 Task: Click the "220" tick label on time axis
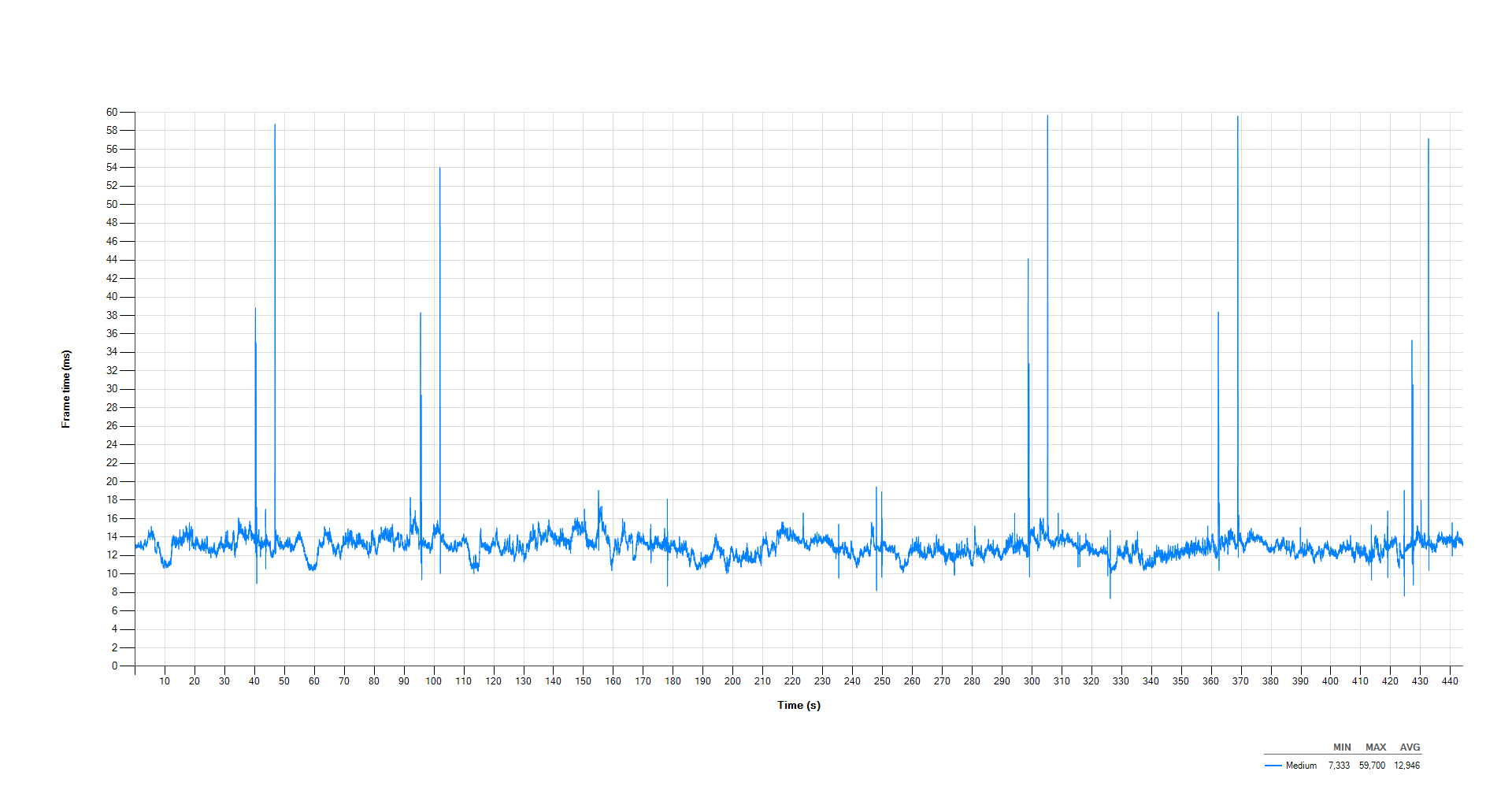[792, 681]
